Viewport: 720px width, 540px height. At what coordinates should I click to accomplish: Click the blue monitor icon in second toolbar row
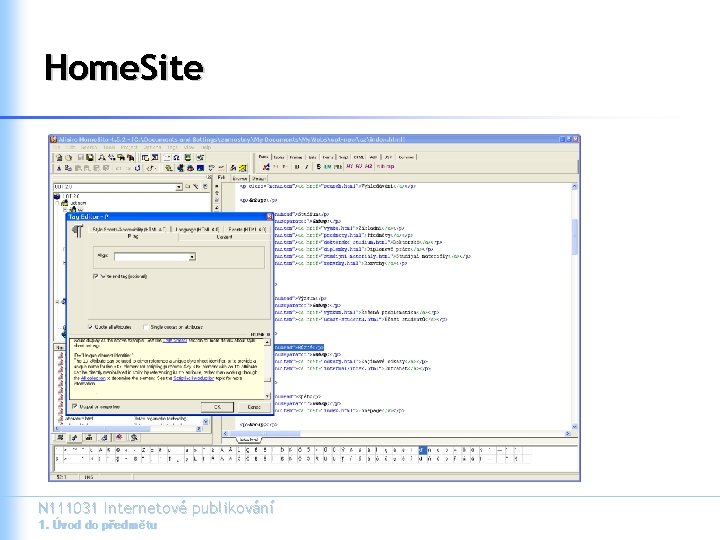pyautogui.click(x=200, y=168)
